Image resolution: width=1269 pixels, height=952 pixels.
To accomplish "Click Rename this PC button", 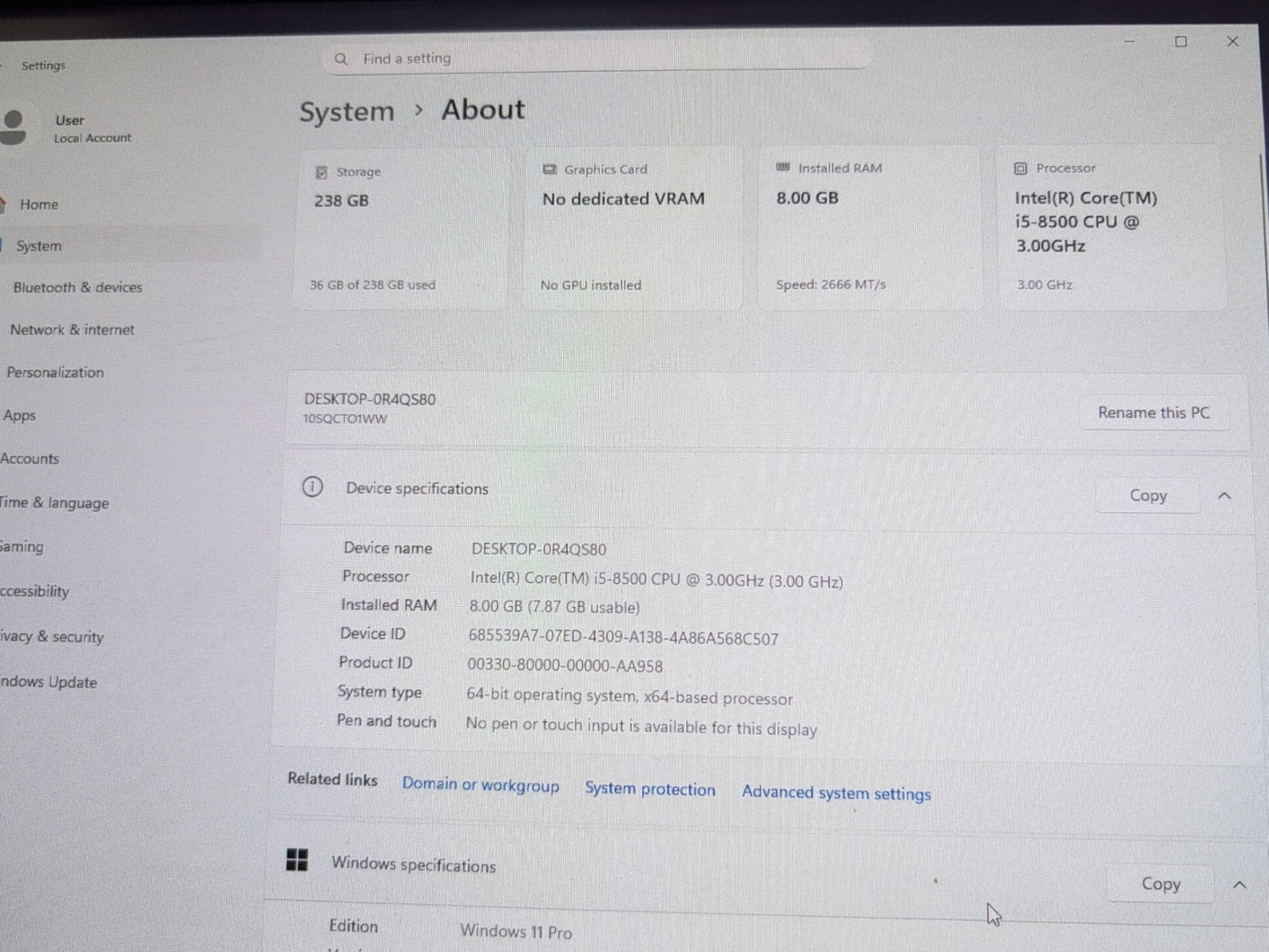I will (1154, 413).
